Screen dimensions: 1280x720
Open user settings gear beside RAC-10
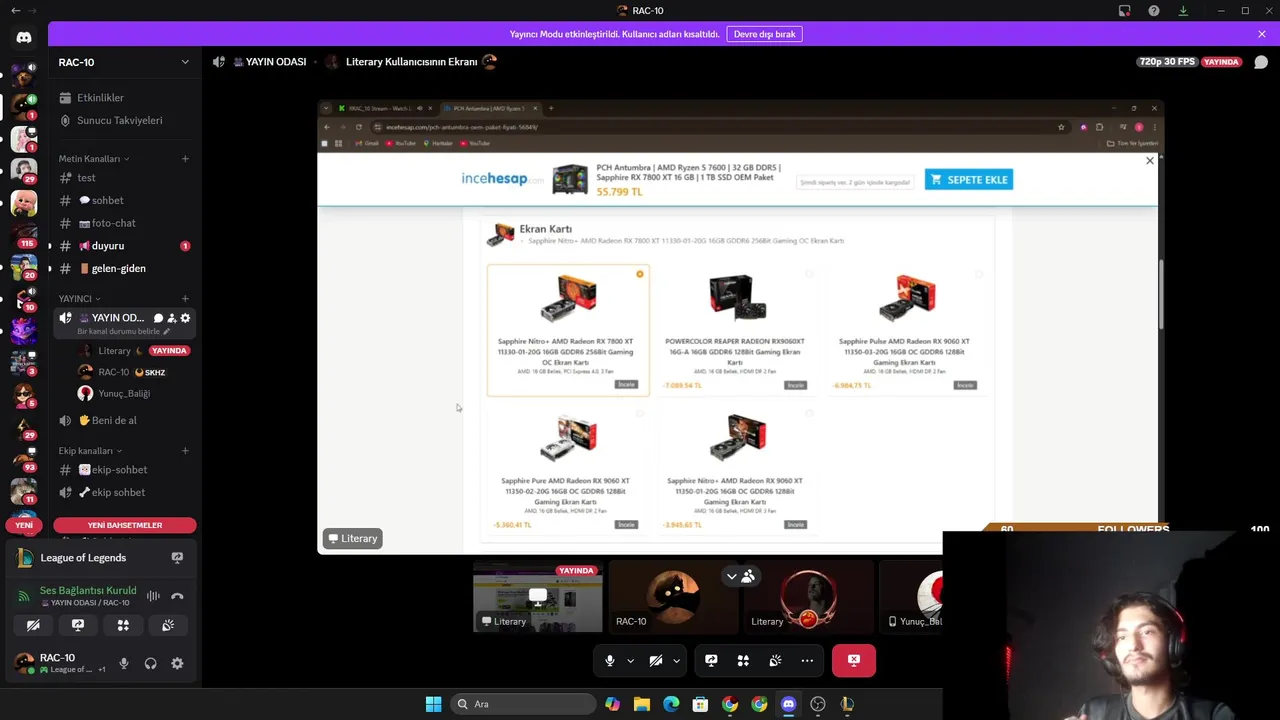[177, 663]
